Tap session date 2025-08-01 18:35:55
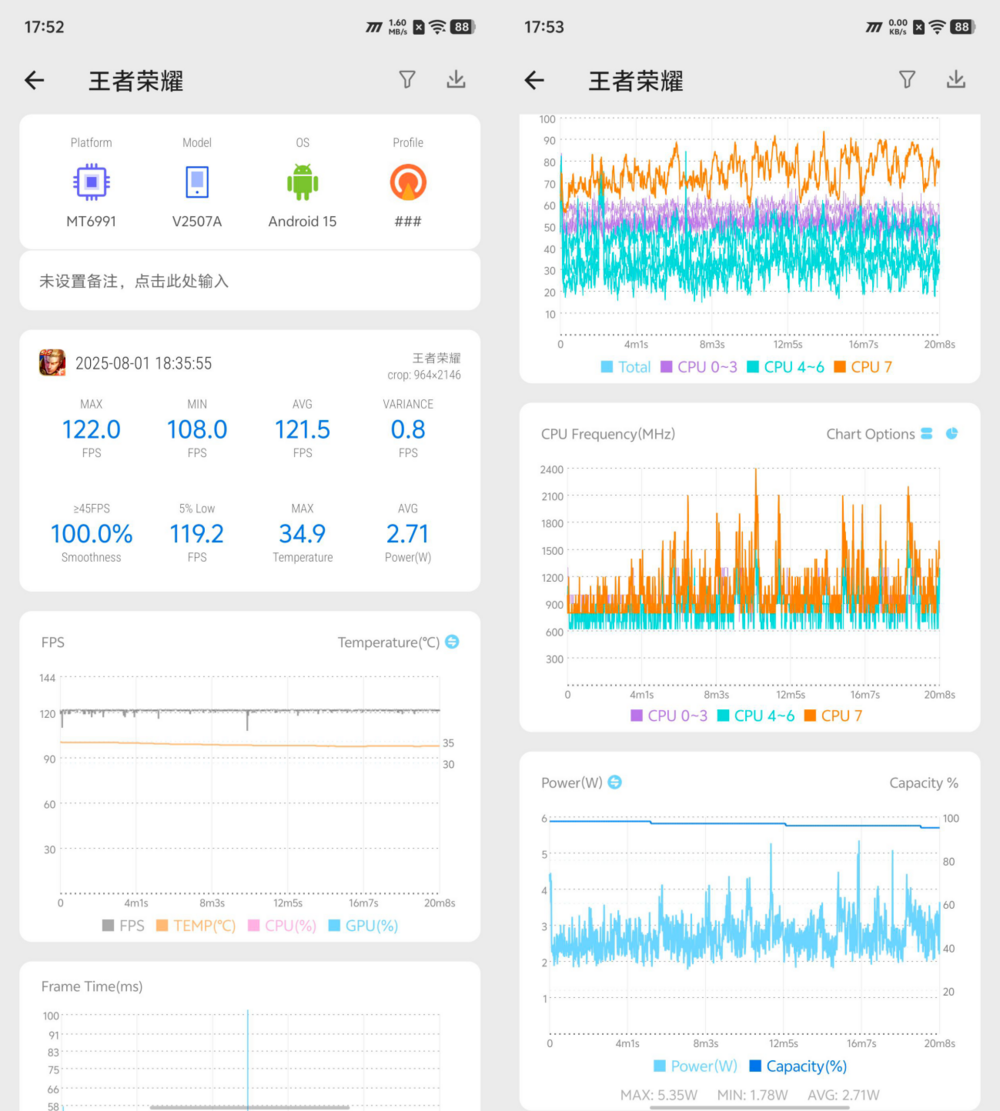This screenshot has width=1000, height=1111. pos(144,363)
